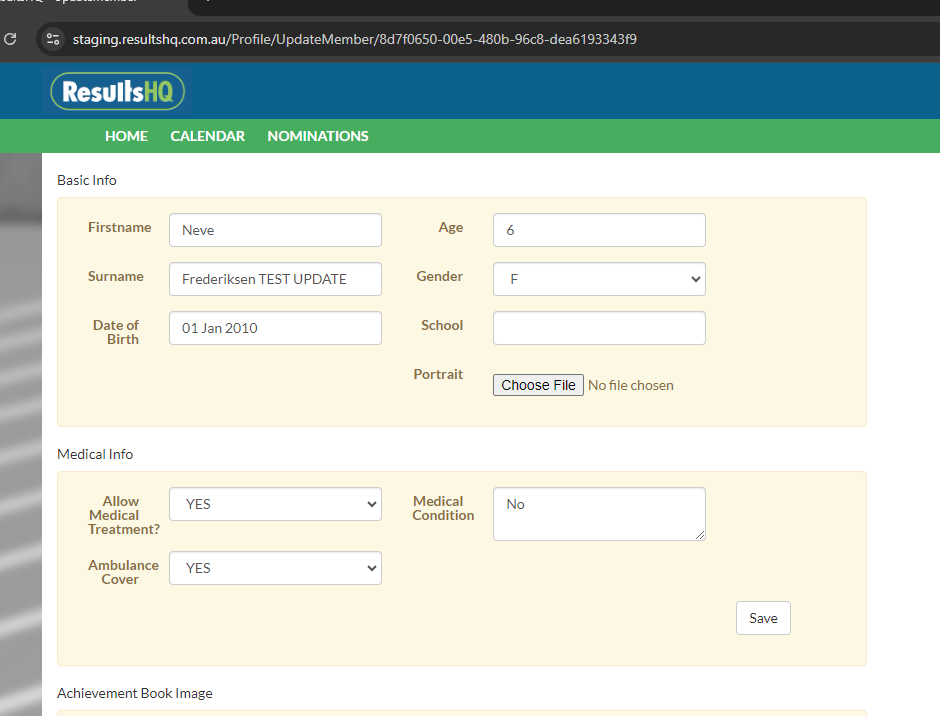Save the member profile

pyautogui.click(x=763, y=618)
